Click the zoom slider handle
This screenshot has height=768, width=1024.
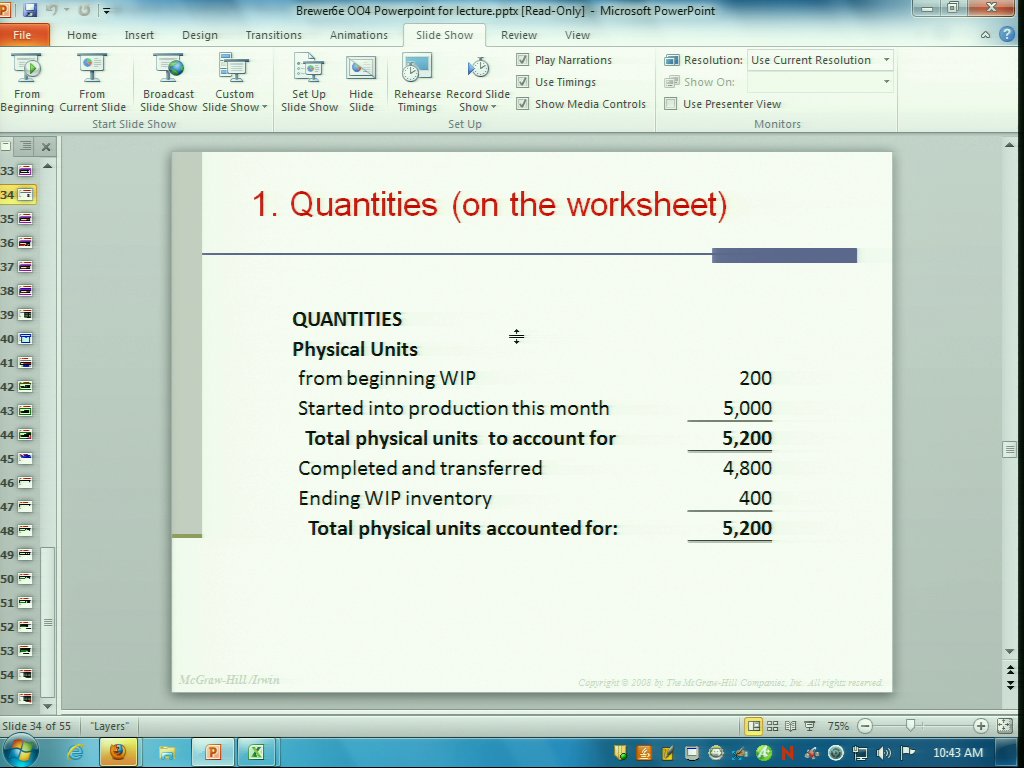pyautogui.click(x=909, y=726)
